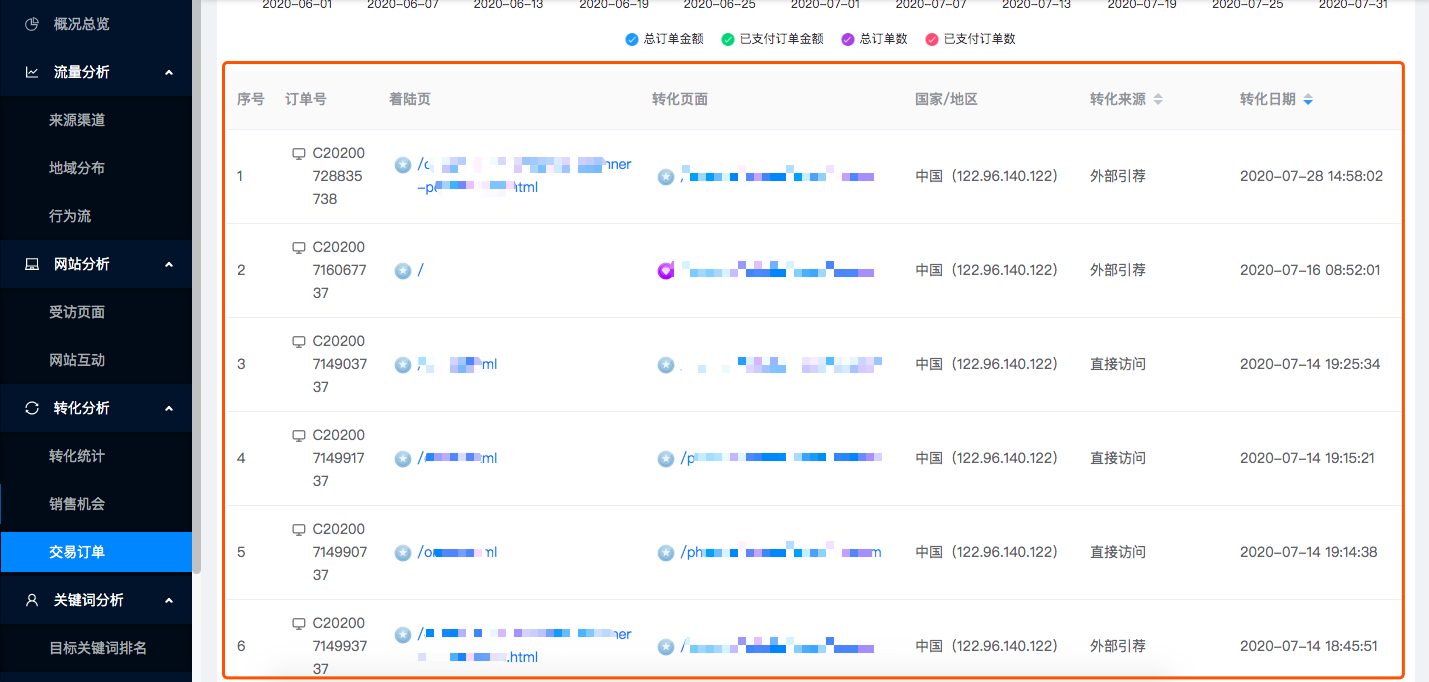Collapse the 网站分析 sidebar group arrow
Screen dimensions: 1429x682
pos(169,264)
